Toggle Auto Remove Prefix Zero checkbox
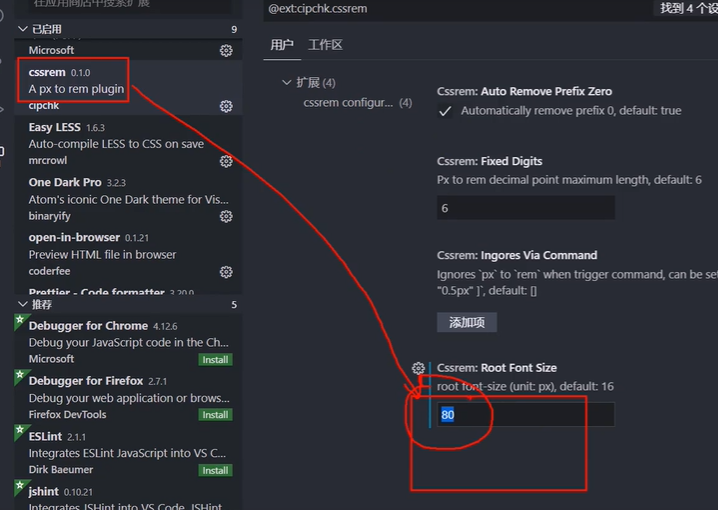This screenshot has height=510, width=718. pyautogui.click(x=445, y=111)
